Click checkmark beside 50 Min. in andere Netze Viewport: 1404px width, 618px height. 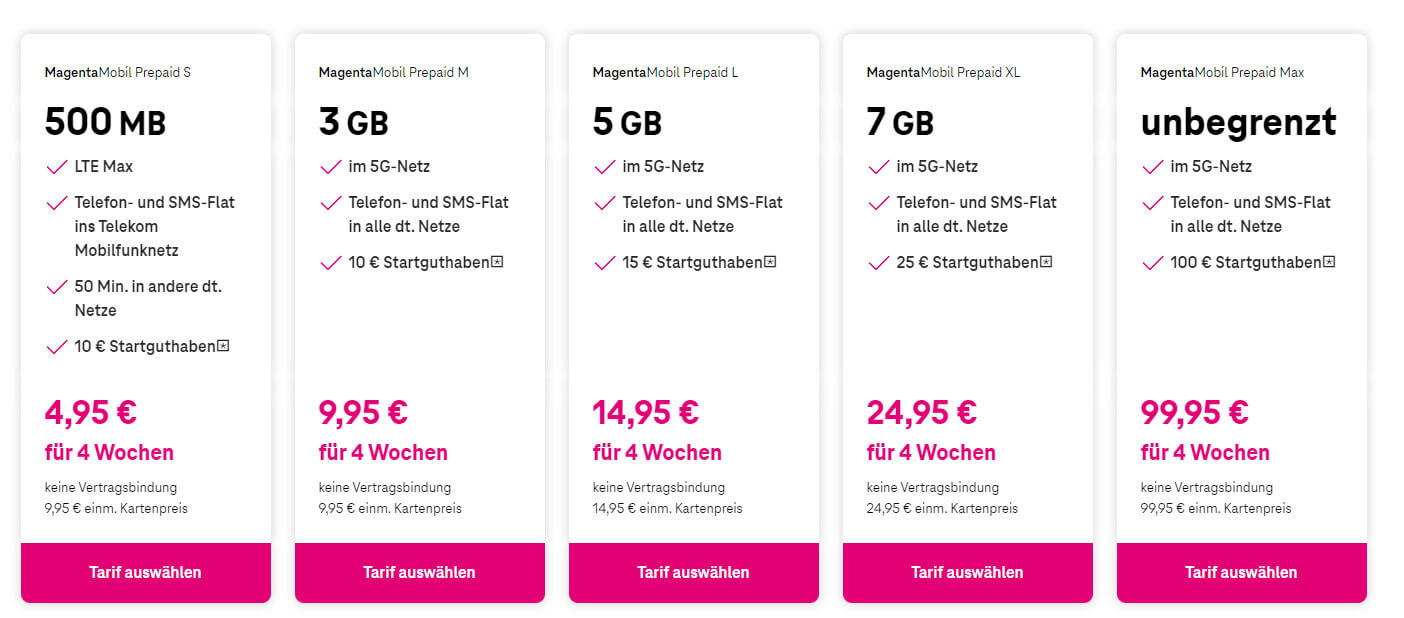57,288
